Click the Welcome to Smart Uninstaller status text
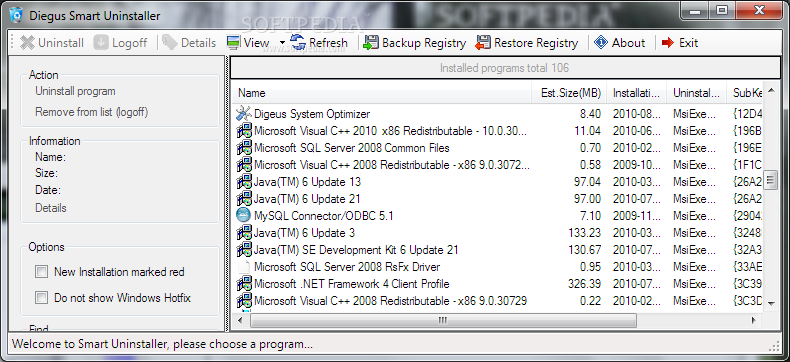The image size is (790, 362). 162,344
